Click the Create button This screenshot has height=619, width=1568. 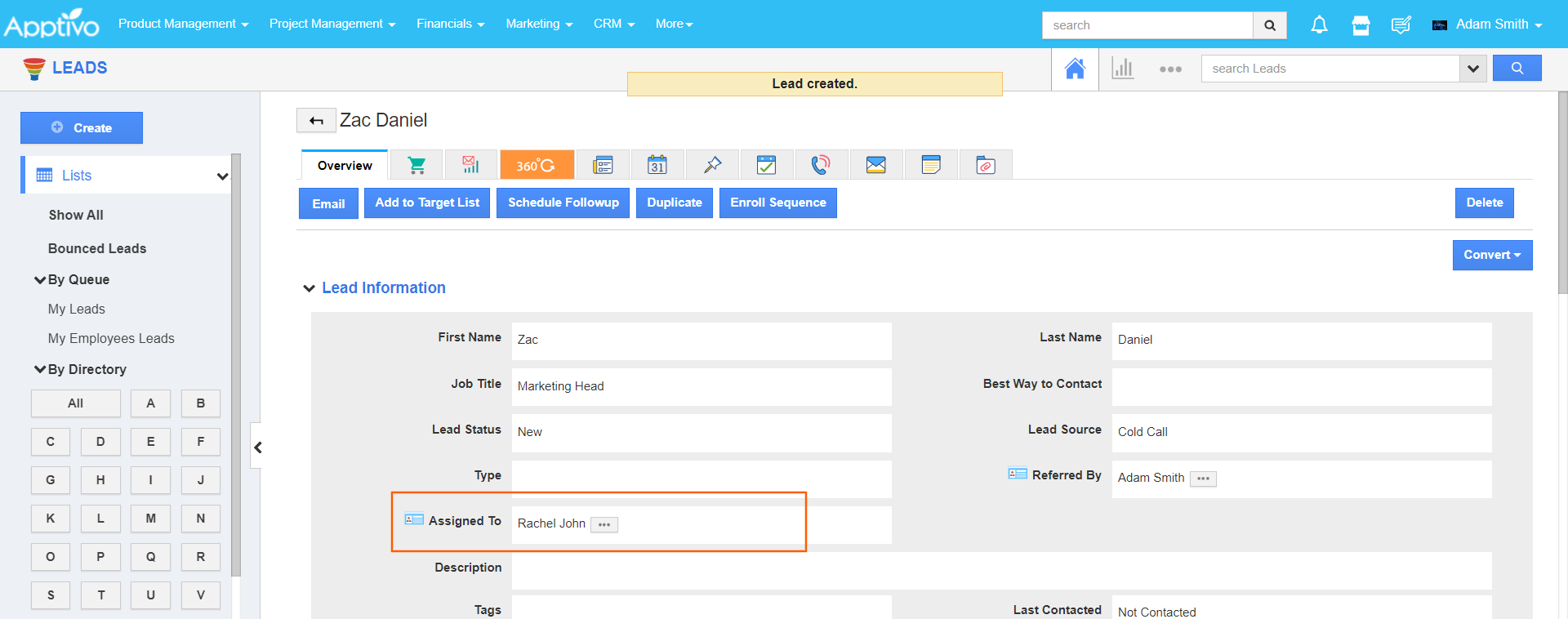pos(82,127)
